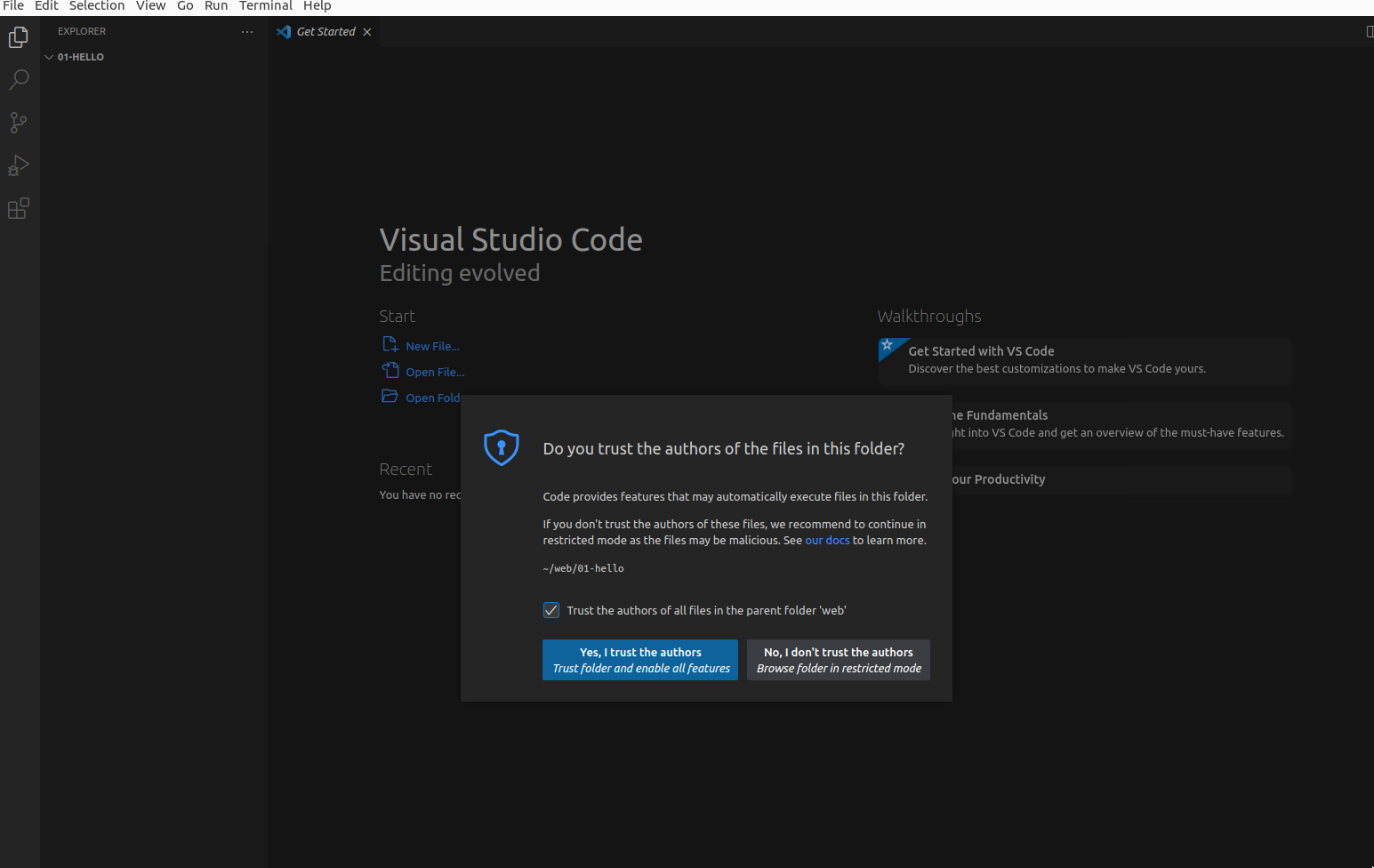Click the New File... link

(x=432, y=347)
